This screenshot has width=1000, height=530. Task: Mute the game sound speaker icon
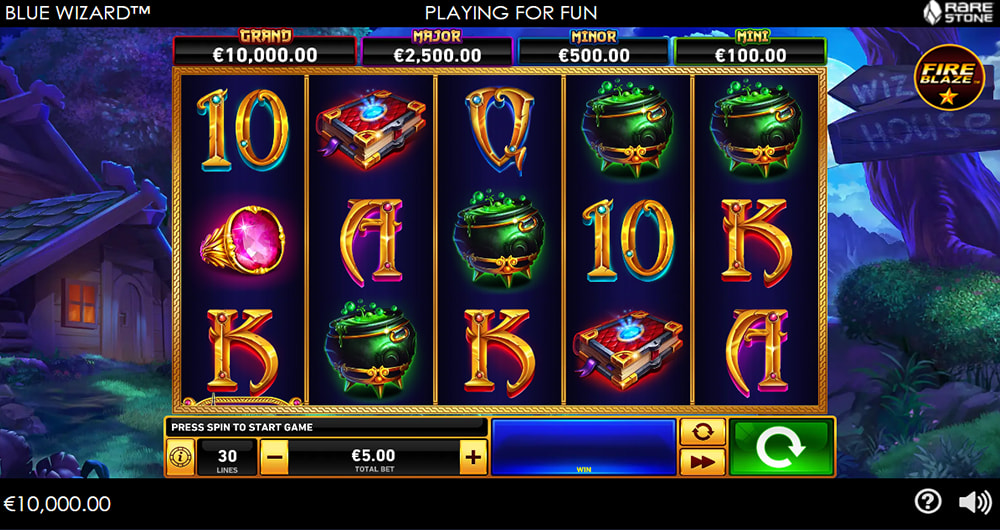(975, 503)
